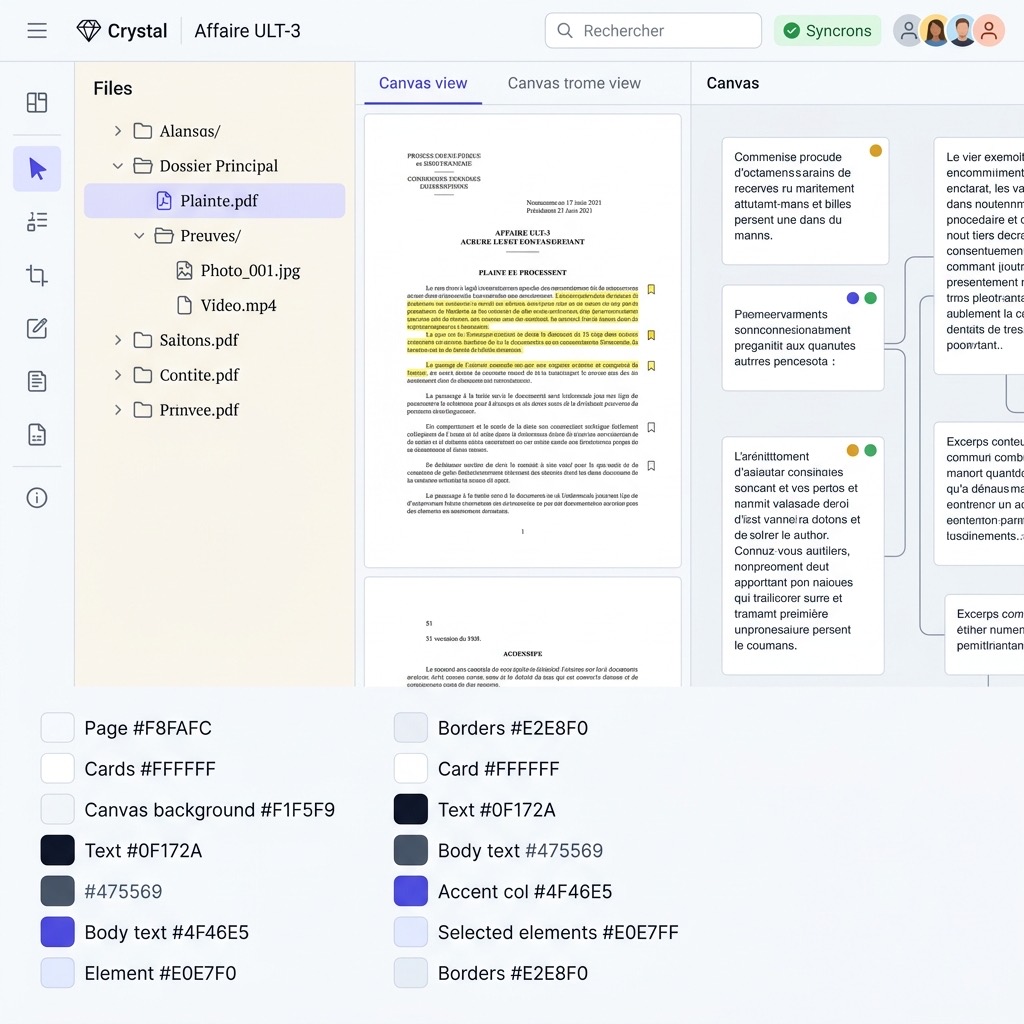Open Photo_001.jpg in file tree
This screenshot has width=1024, height=1024.
(x=249, y=271)
